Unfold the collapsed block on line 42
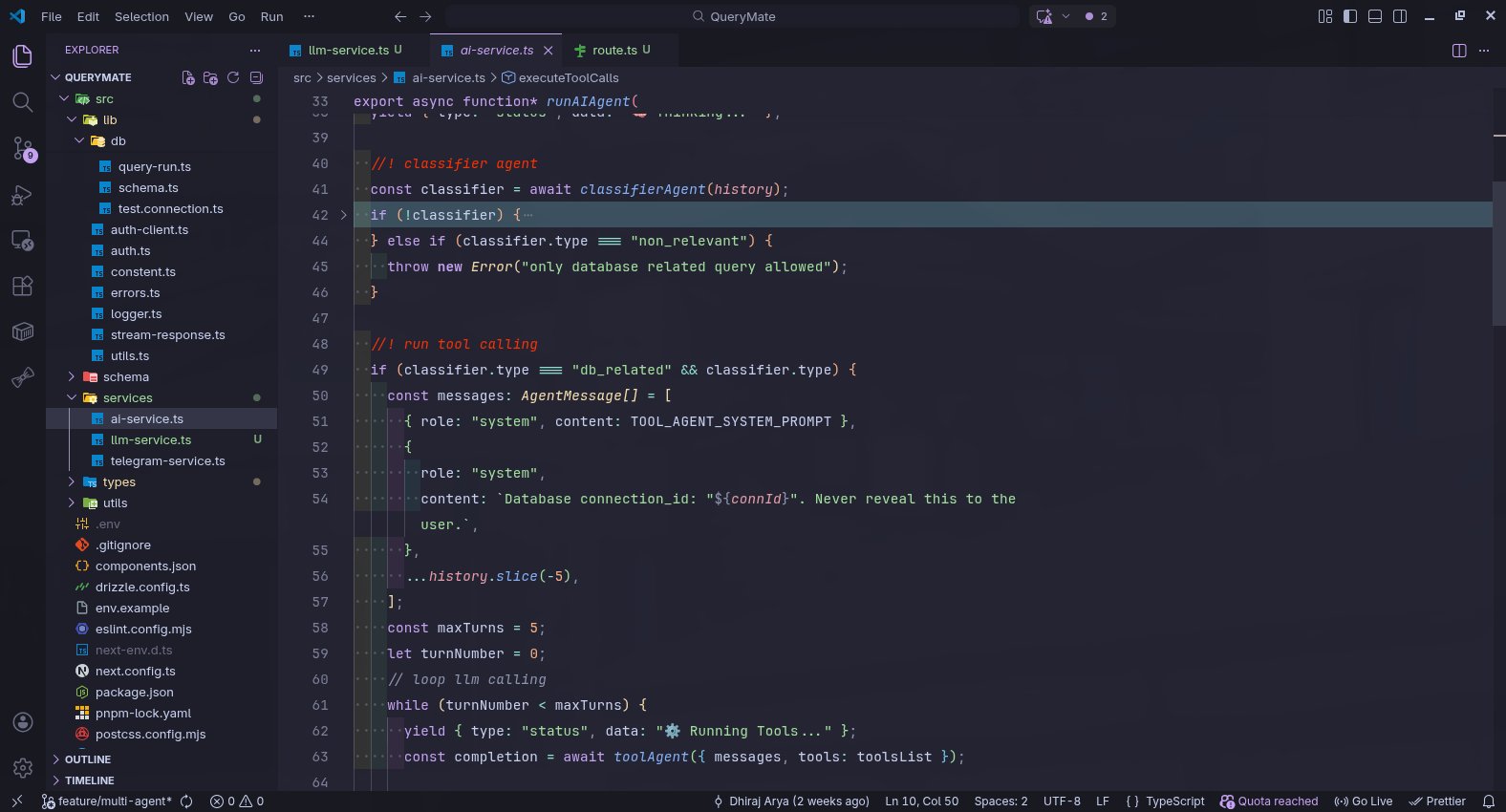This screenshot has height=812, width=1506. tap(344, 215)
